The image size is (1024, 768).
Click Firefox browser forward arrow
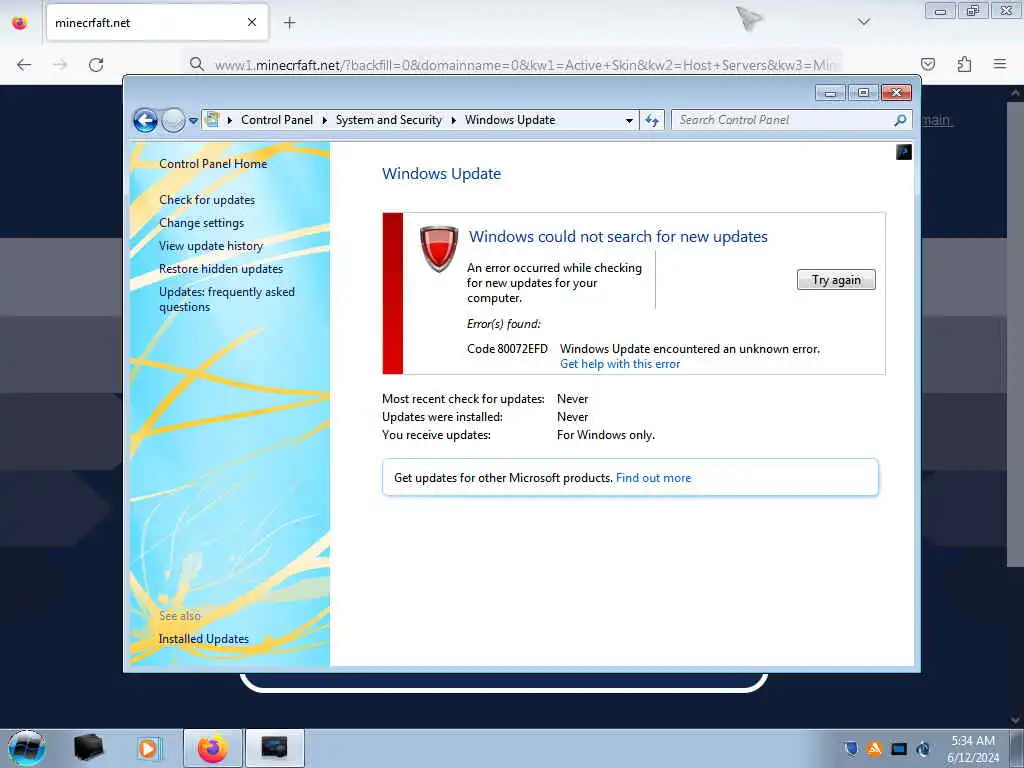click(x=60, y=65)
